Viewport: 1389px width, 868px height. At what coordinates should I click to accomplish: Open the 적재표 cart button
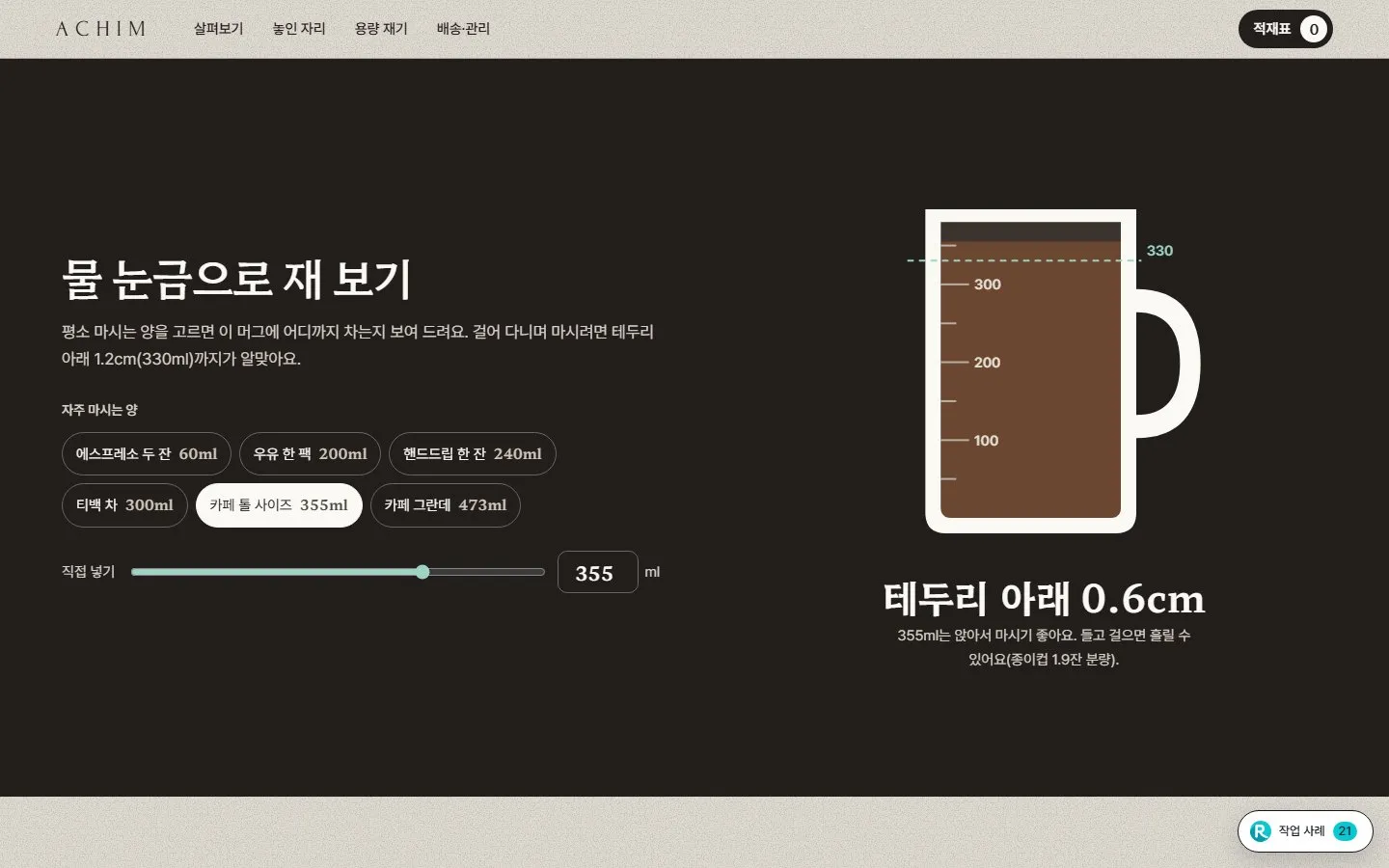coord(1285,29)
